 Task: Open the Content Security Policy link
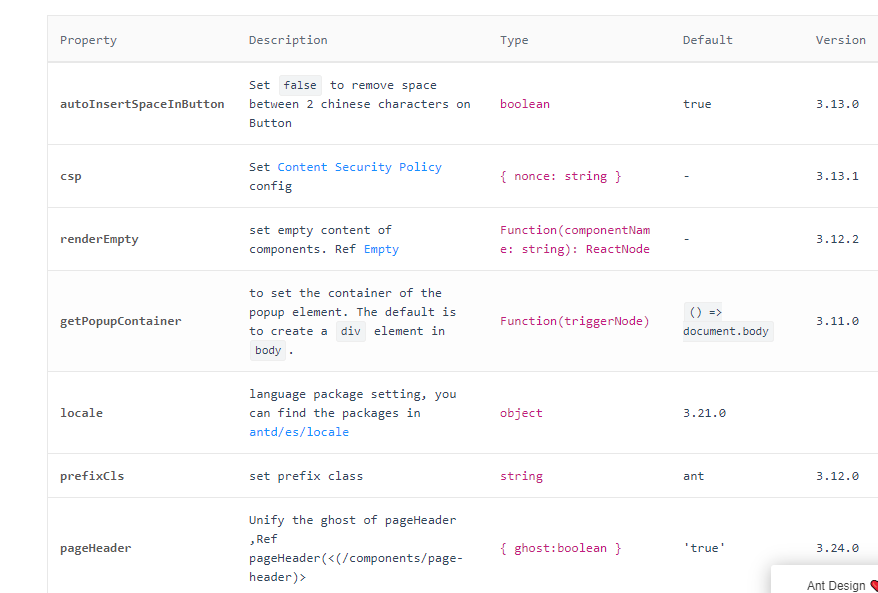(x=361, y=167)
